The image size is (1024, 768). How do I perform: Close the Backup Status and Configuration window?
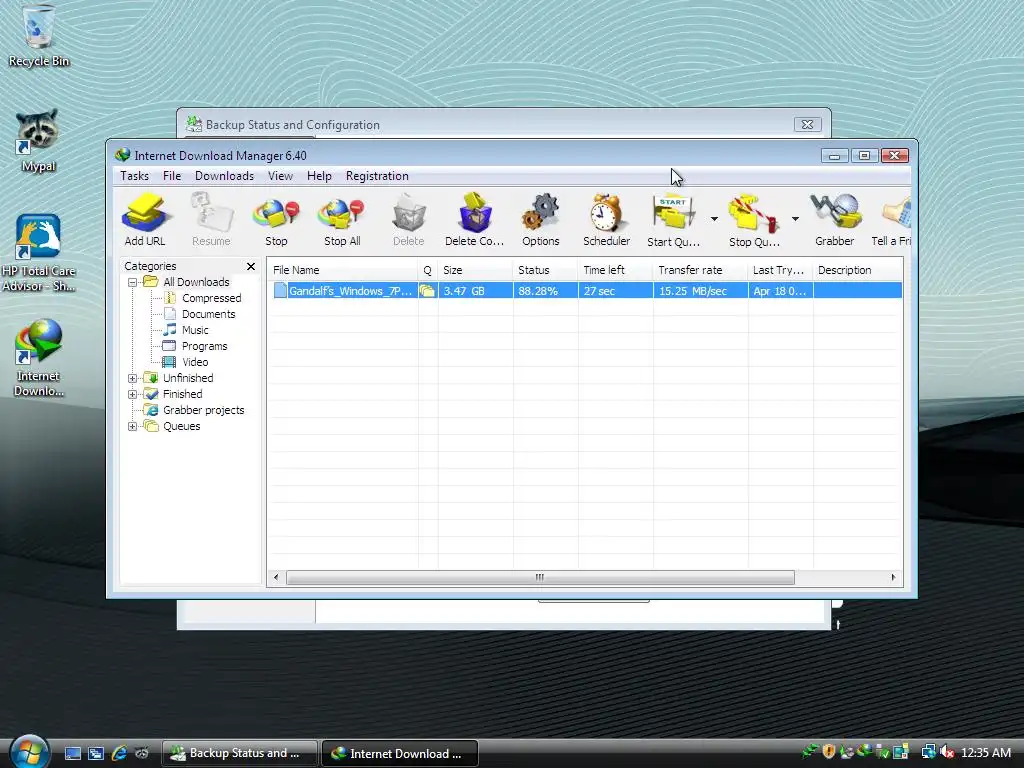point(807,125)
